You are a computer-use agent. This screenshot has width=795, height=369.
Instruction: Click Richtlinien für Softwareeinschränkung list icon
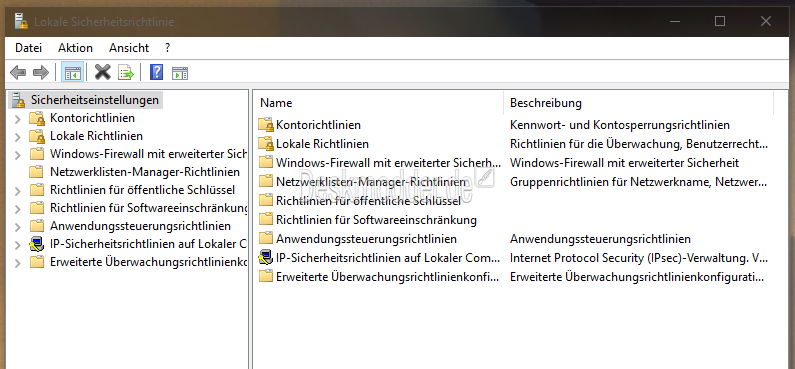(x=266, y=219)
